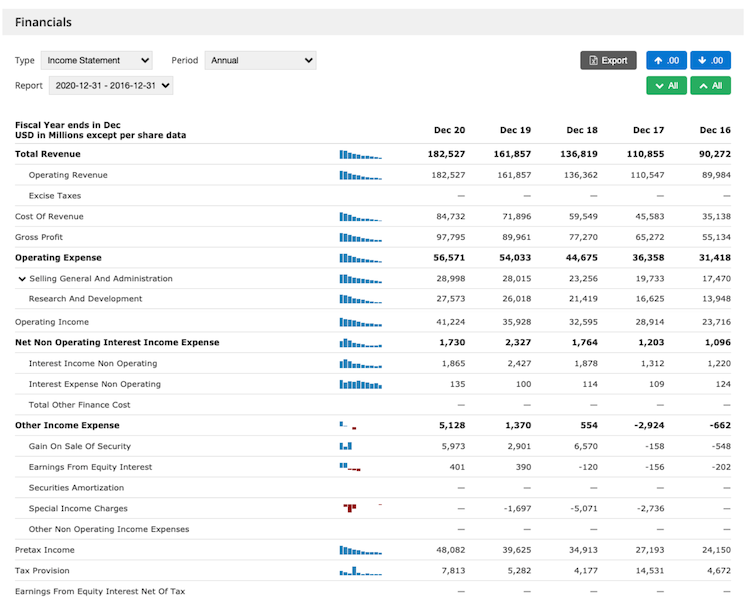Click the Gross Profit sparkline chart

pyautogui.click(x=361, y=237)
